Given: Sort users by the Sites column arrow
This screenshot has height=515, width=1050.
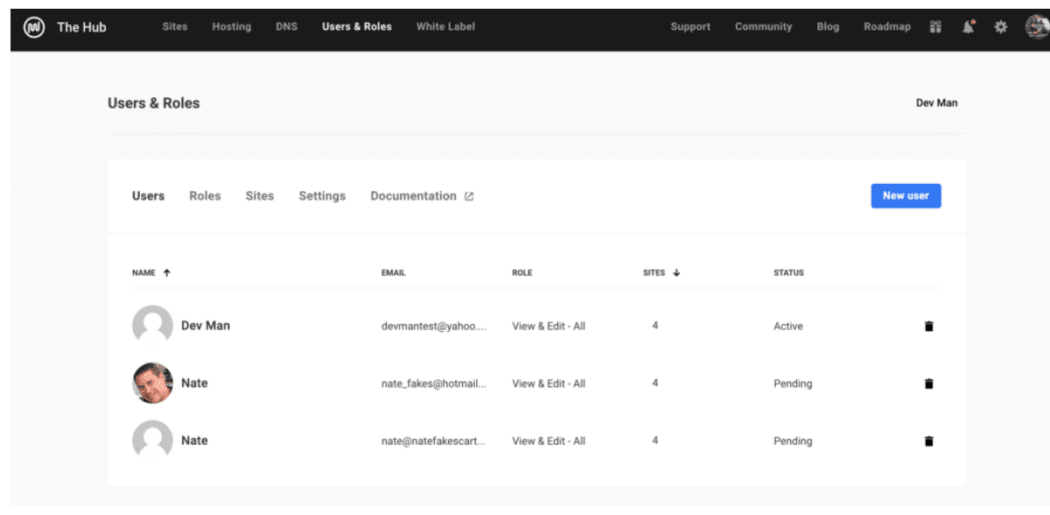Looking at the screenshot, I should [x=676, y=273].
